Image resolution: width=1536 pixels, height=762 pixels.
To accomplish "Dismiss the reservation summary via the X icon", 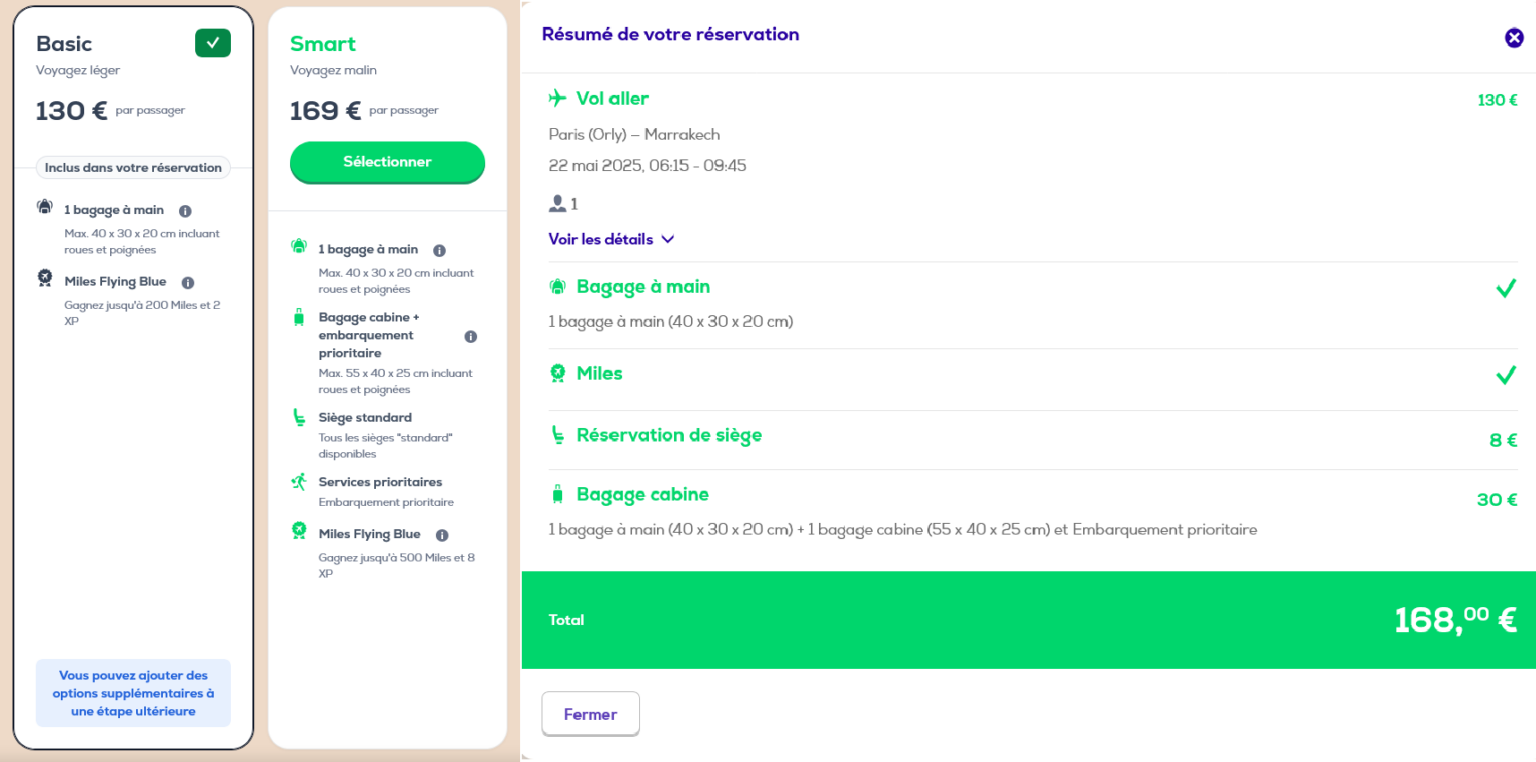I will (x=1513, y=37).
